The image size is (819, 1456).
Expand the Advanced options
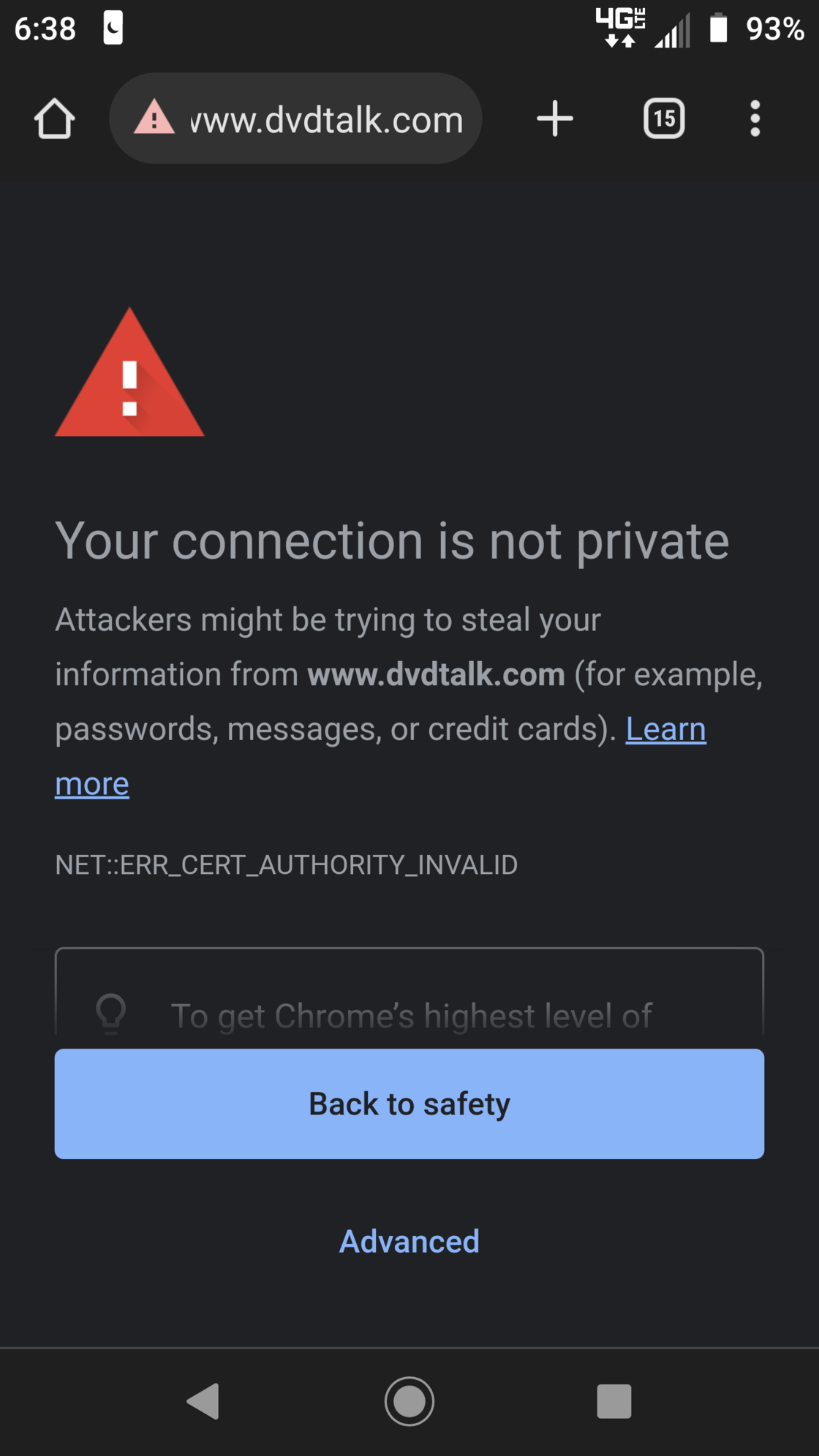pyautogui.click(x=409, y=1242)
